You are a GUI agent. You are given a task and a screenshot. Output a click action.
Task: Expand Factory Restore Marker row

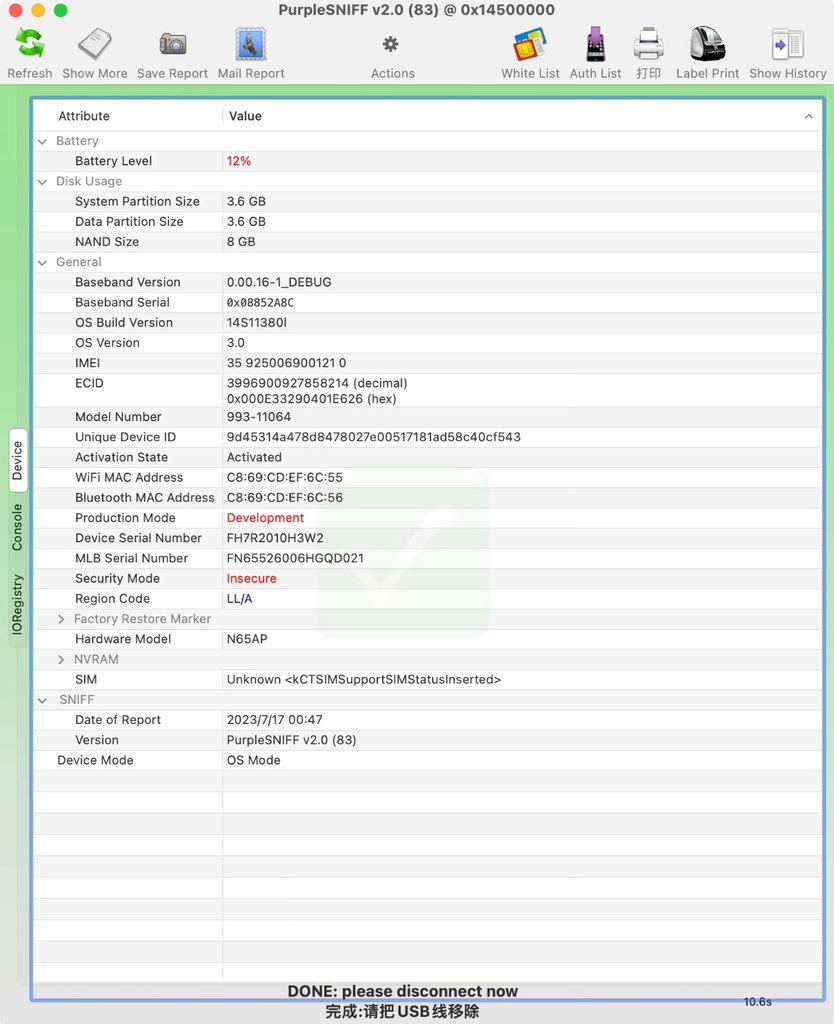(x=61, y=619)
